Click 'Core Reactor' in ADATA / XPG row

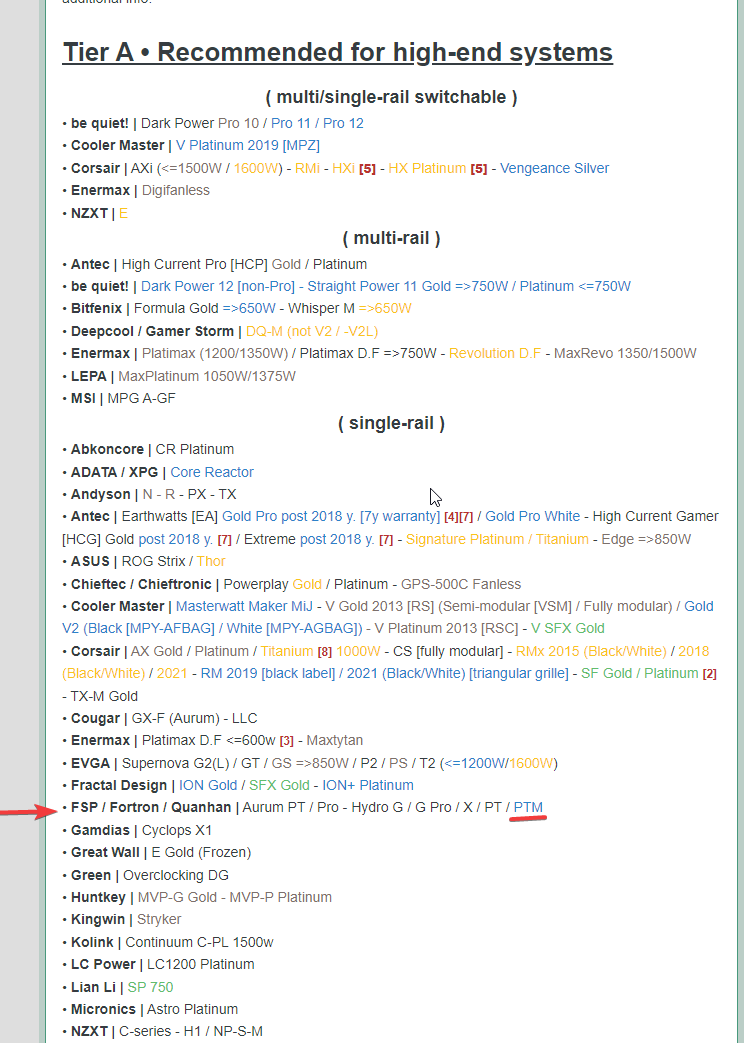[212, 472]
